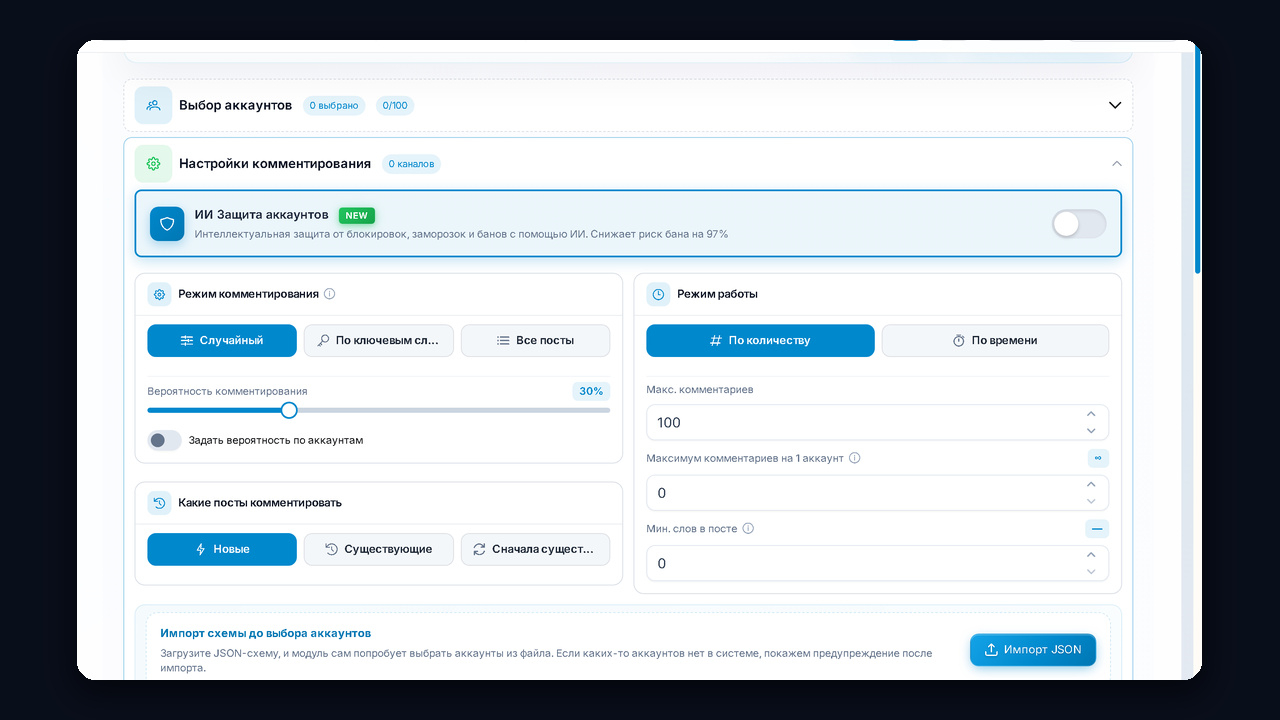
Task: Select the По ключевым словам mode
Action: pos(379,340)
